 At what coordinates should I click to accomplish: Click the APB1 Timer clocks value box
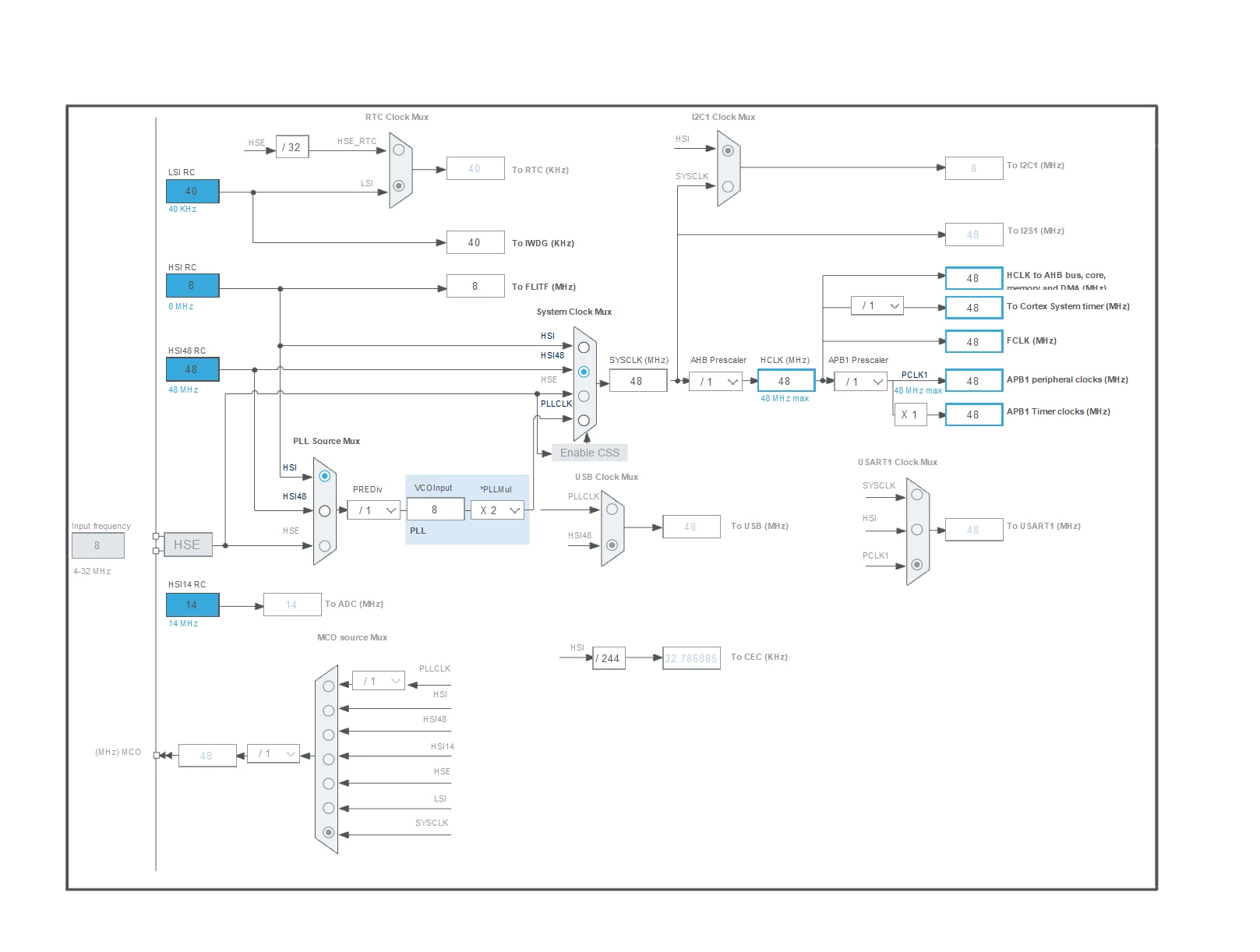(974, 414)
